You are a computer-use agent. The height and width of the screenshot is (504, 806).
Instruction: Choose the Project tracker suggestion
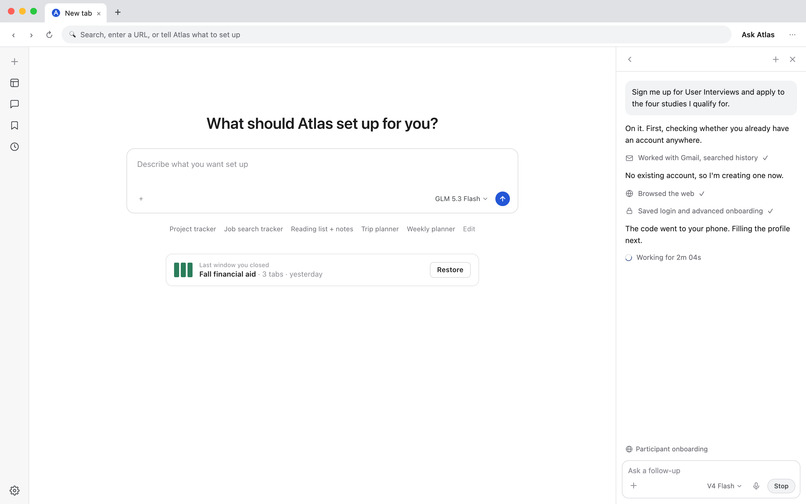tap(193, 229)
